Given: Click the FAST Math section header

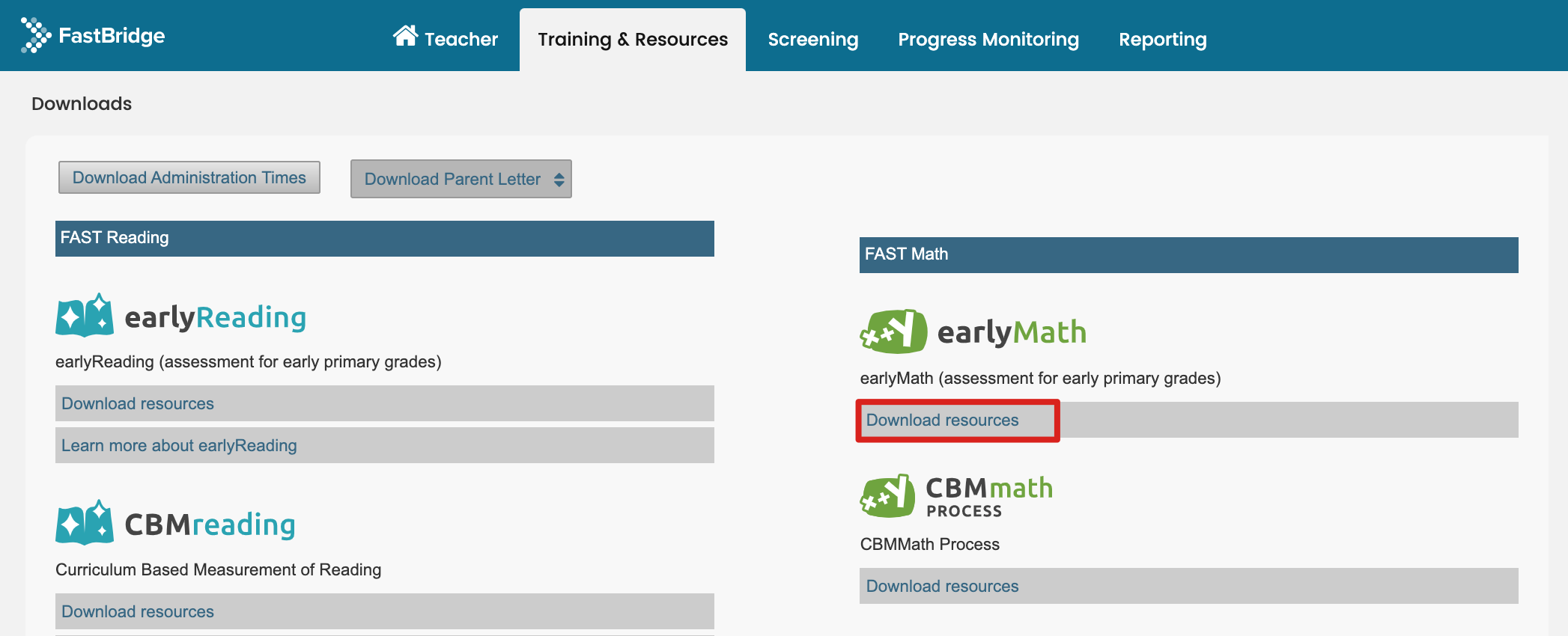Looking at the screenshot, I should [x=1188, y=255].
